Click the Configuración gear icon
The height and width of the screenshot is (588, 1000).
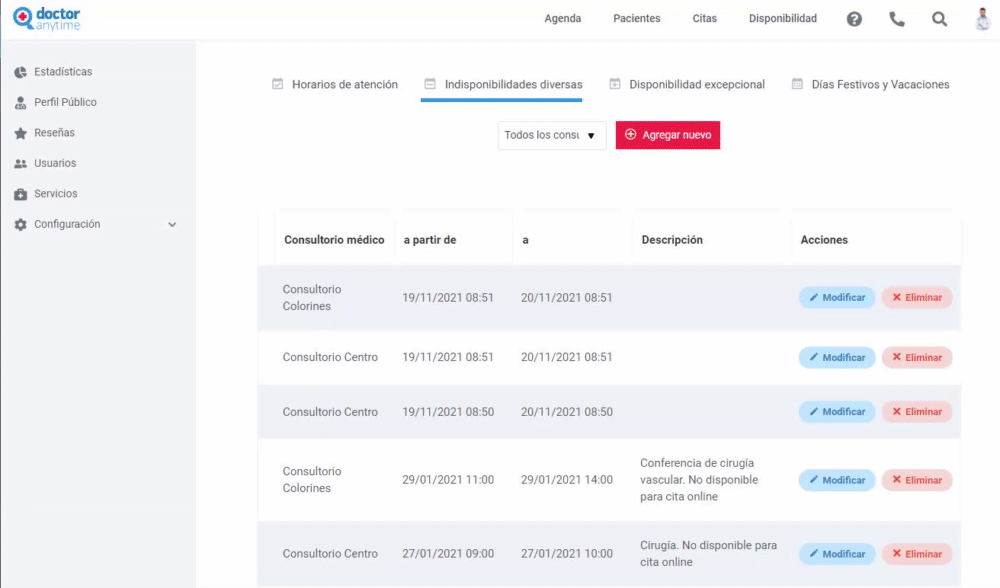coord(20,224)
